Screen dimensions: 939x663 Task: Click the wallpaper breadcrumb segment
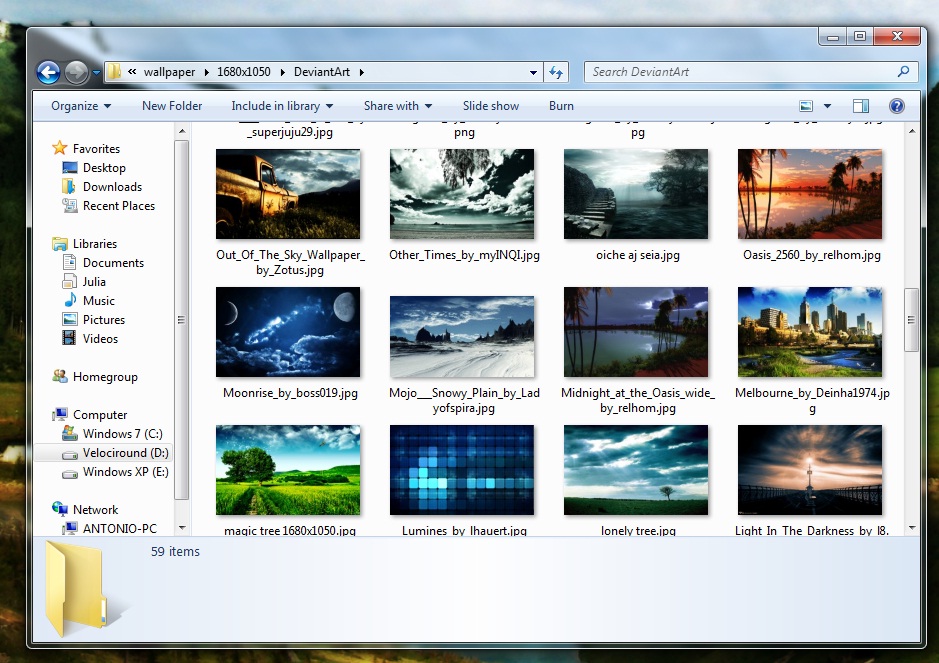pyautogui.click(x=169, y=72)
